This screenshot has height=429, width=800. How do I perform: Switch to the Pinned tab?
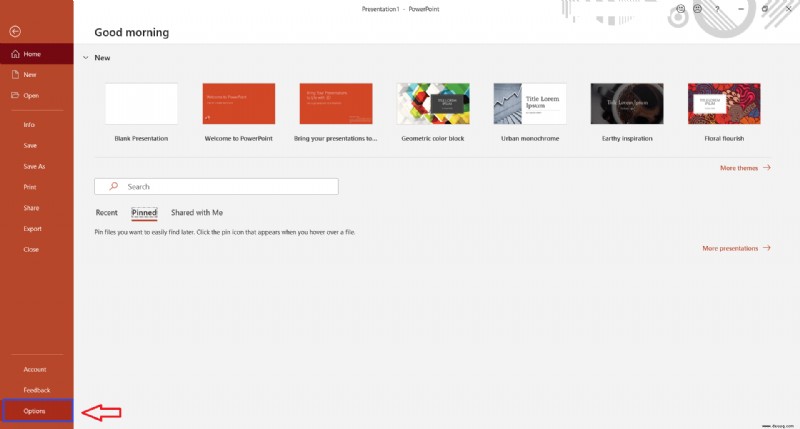144,213
